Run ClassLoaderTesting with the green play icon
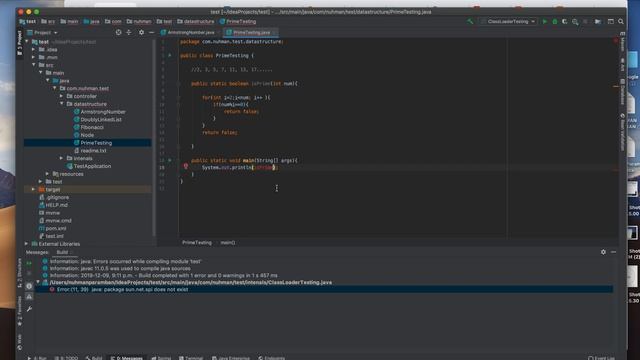This screenshot has height=360, width=640. 544,22
